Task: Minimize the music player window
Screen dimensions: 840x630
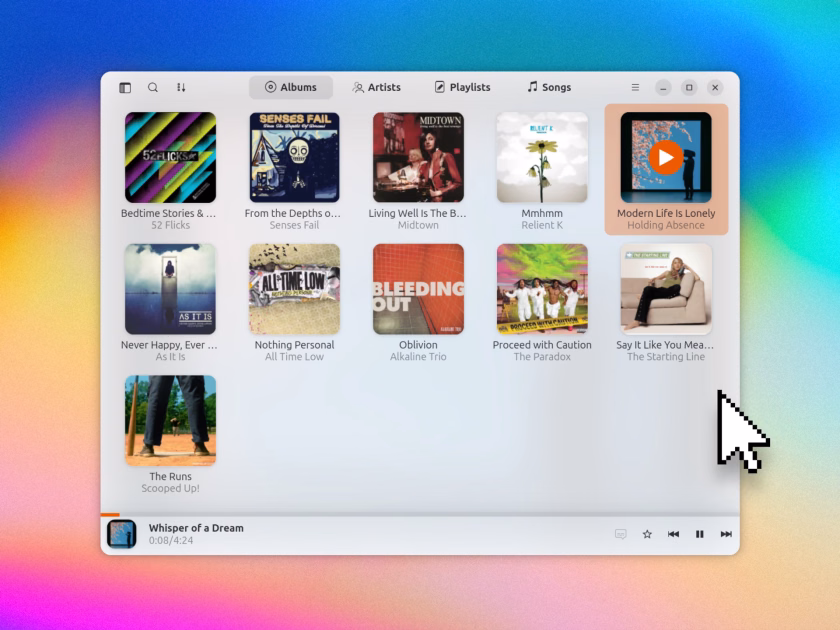Action: tap(663, 87)
